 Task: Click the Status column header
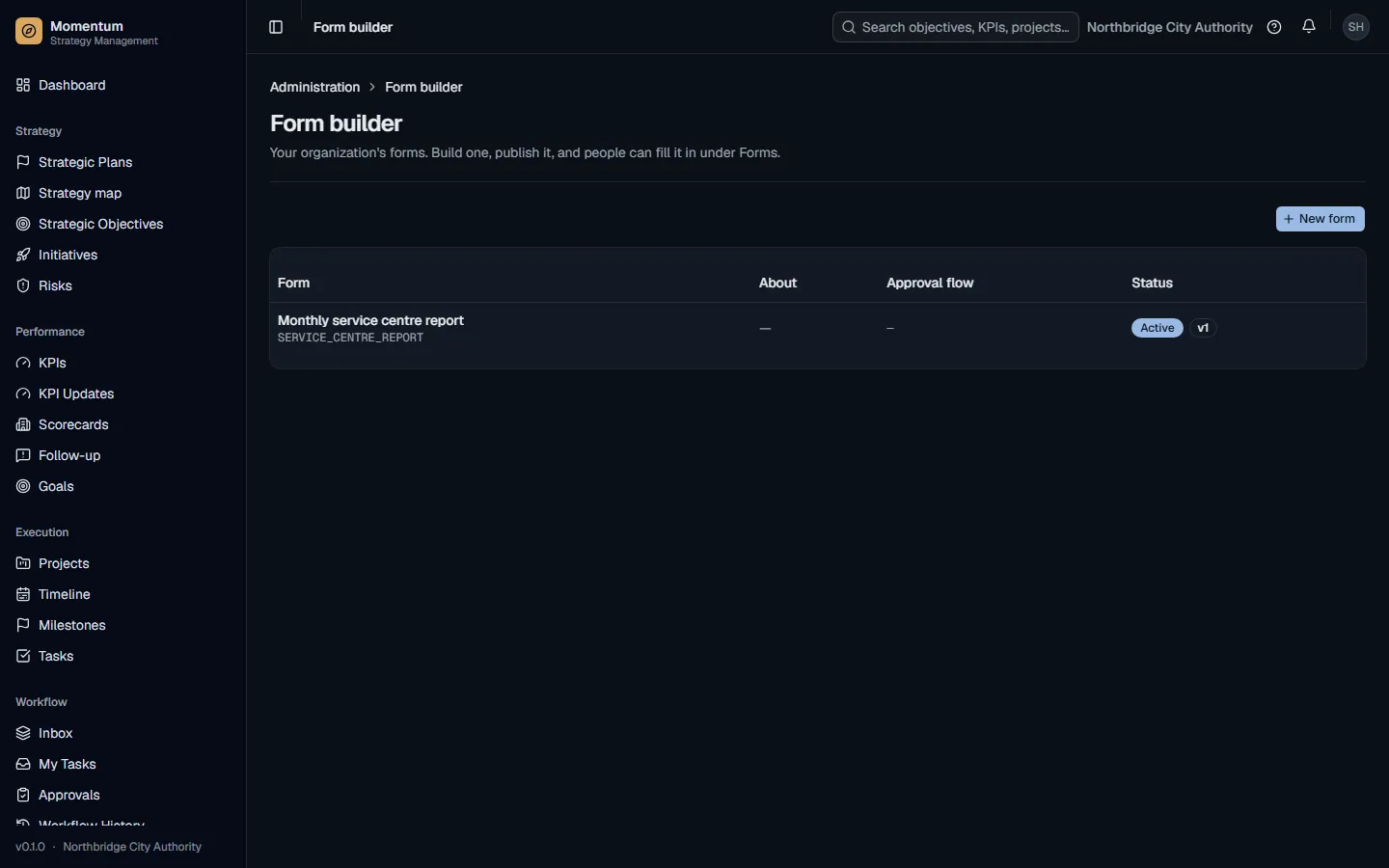(x=1152, y=283)
